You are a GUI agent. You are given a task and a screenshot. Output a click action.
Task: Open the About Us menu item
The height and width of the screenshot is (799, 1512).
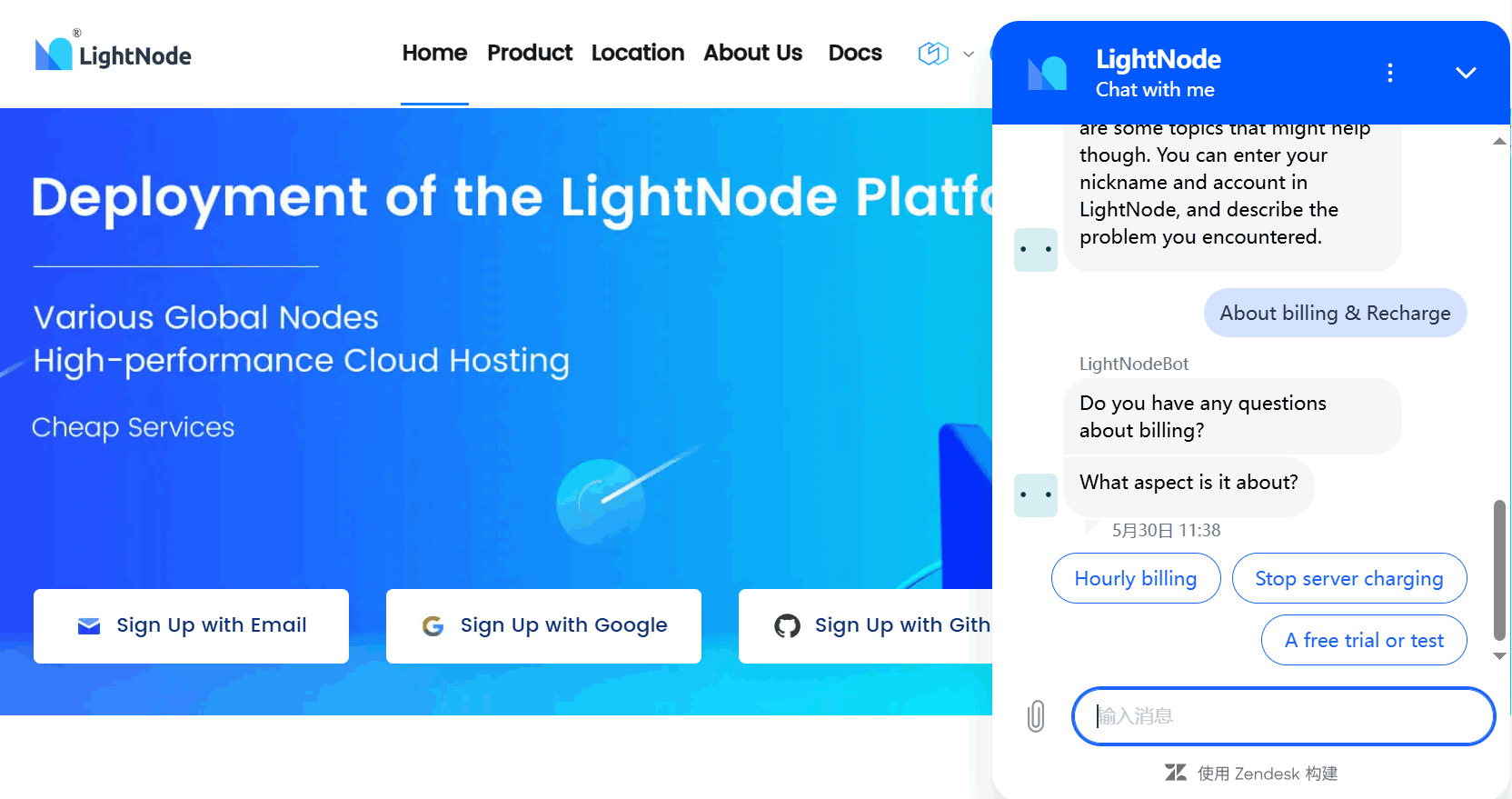coord(753,53)
